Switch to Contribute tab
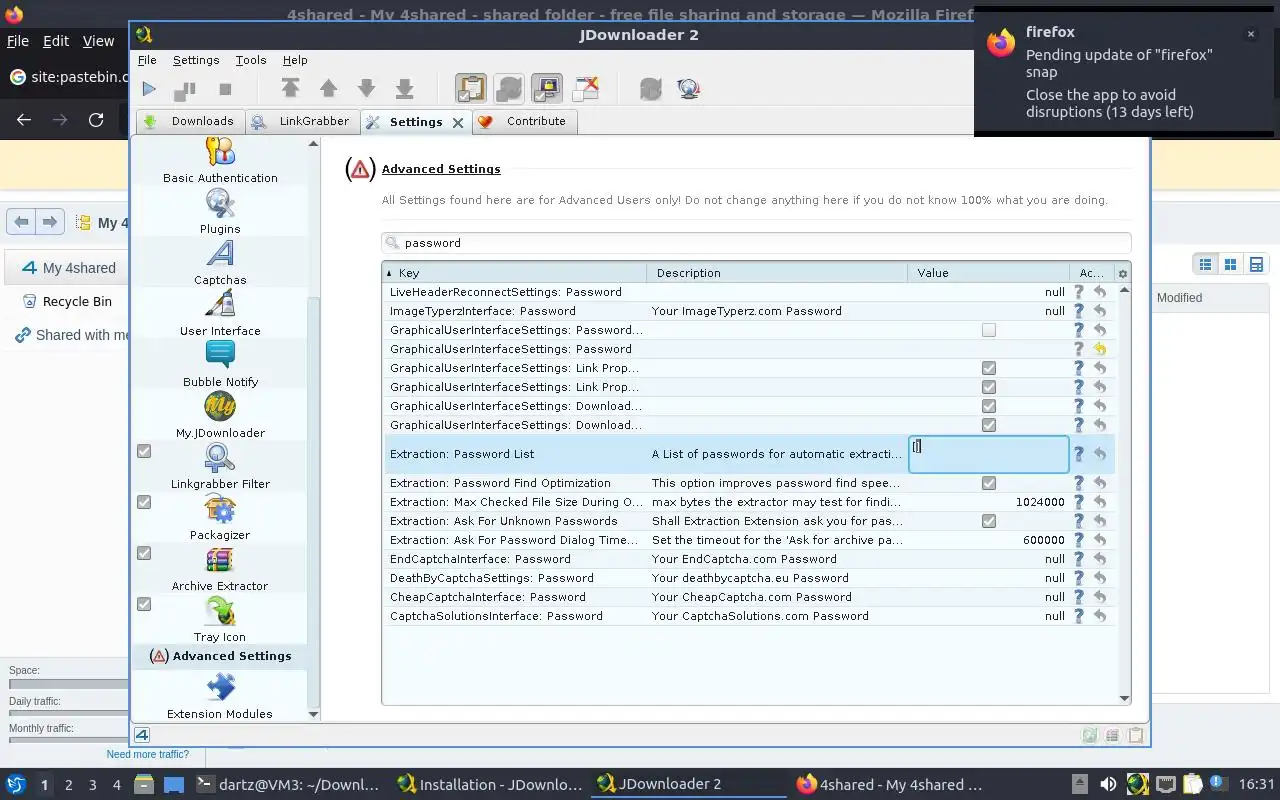This screenshot has width=1280, height=800. (x=524, y=121)
